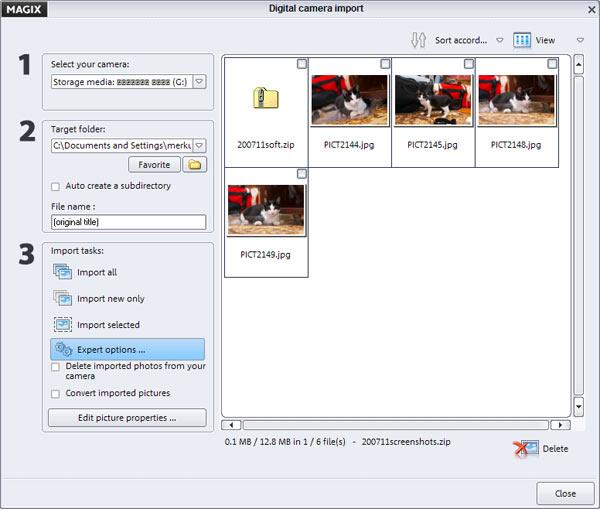
Task: Choose the Import selected task
Action: tap(96, 325)
